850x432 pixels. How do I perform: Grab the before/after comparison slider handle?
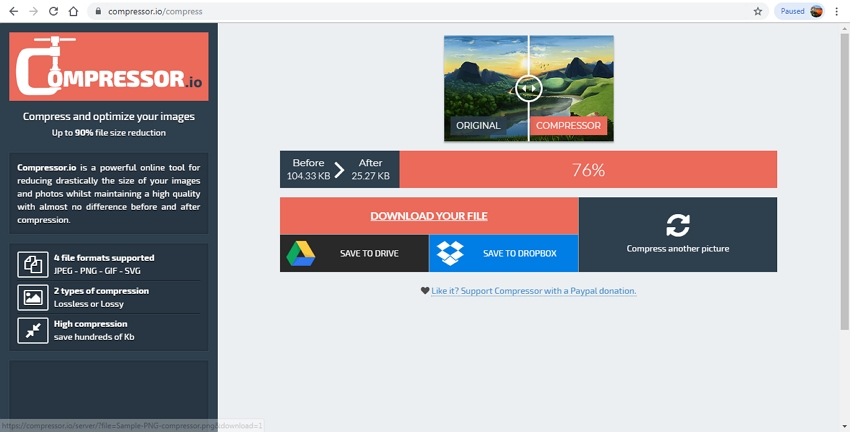tap(529, 88)
